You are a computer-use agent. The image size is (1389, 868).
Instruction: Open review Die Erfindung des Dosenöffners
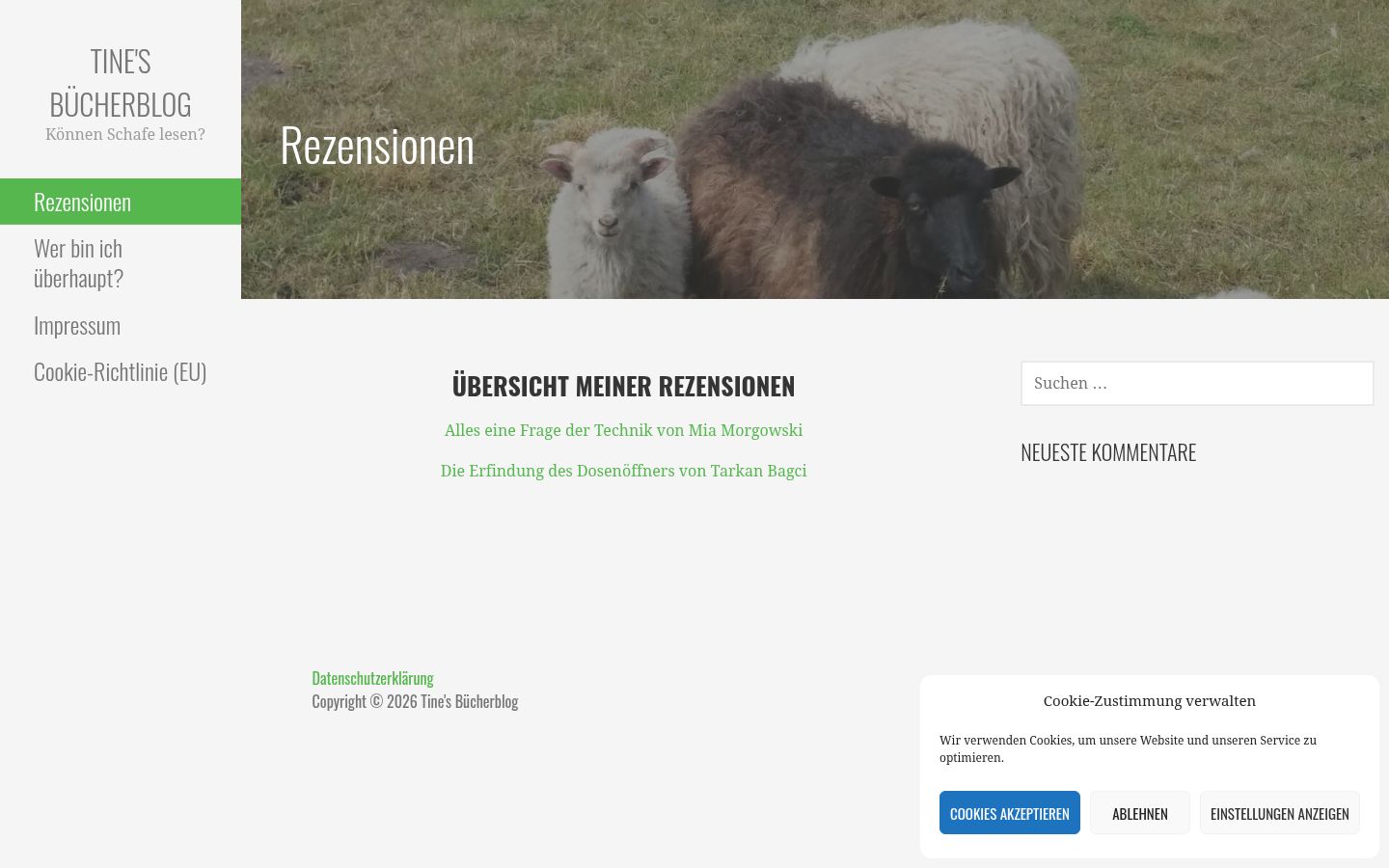pyautogui.click(x=623, y=471)
